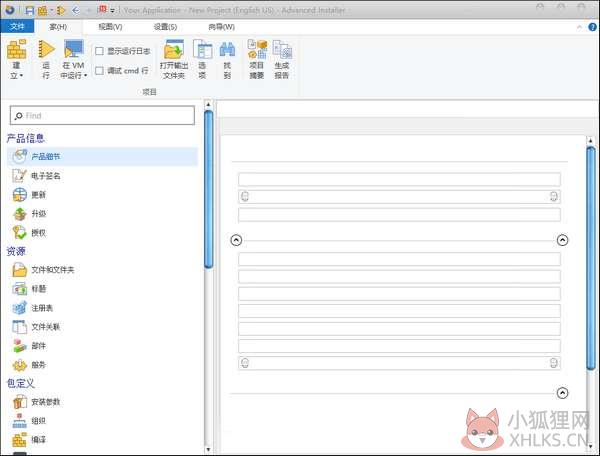Expand the 在 VM 中运行 dropdown arrow
The height and width of the screenshot is (456, 600).
pyautogui.click(x=86, y=75)
